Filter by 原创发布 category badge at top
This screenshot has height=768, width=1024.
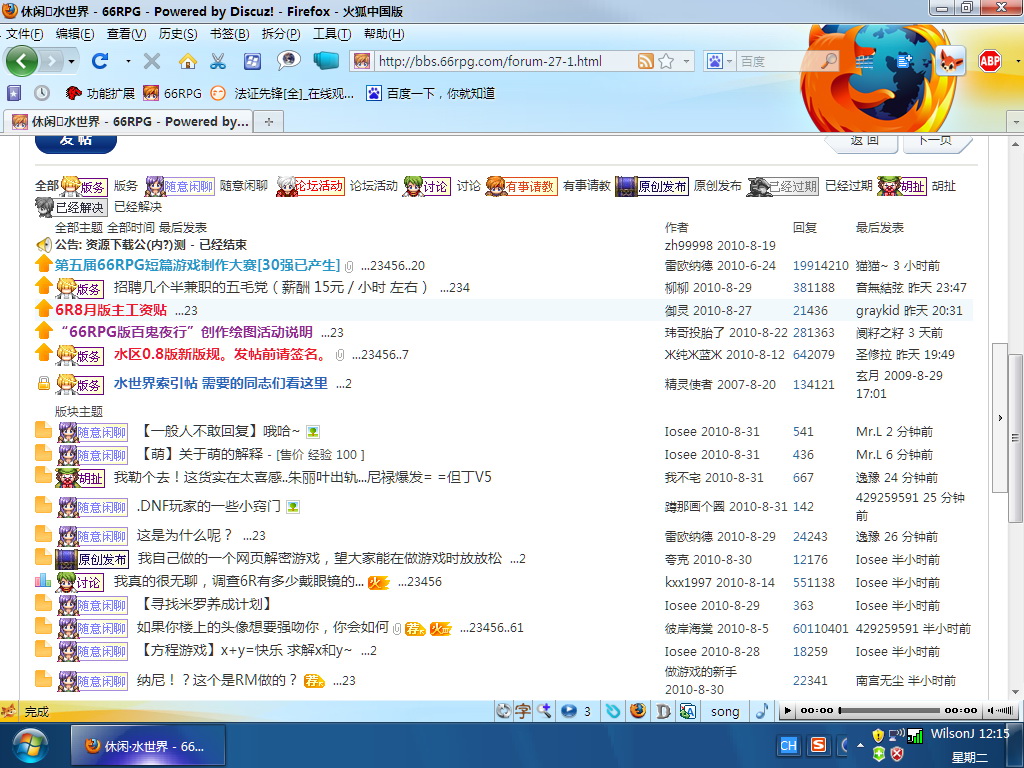point(652,185)
